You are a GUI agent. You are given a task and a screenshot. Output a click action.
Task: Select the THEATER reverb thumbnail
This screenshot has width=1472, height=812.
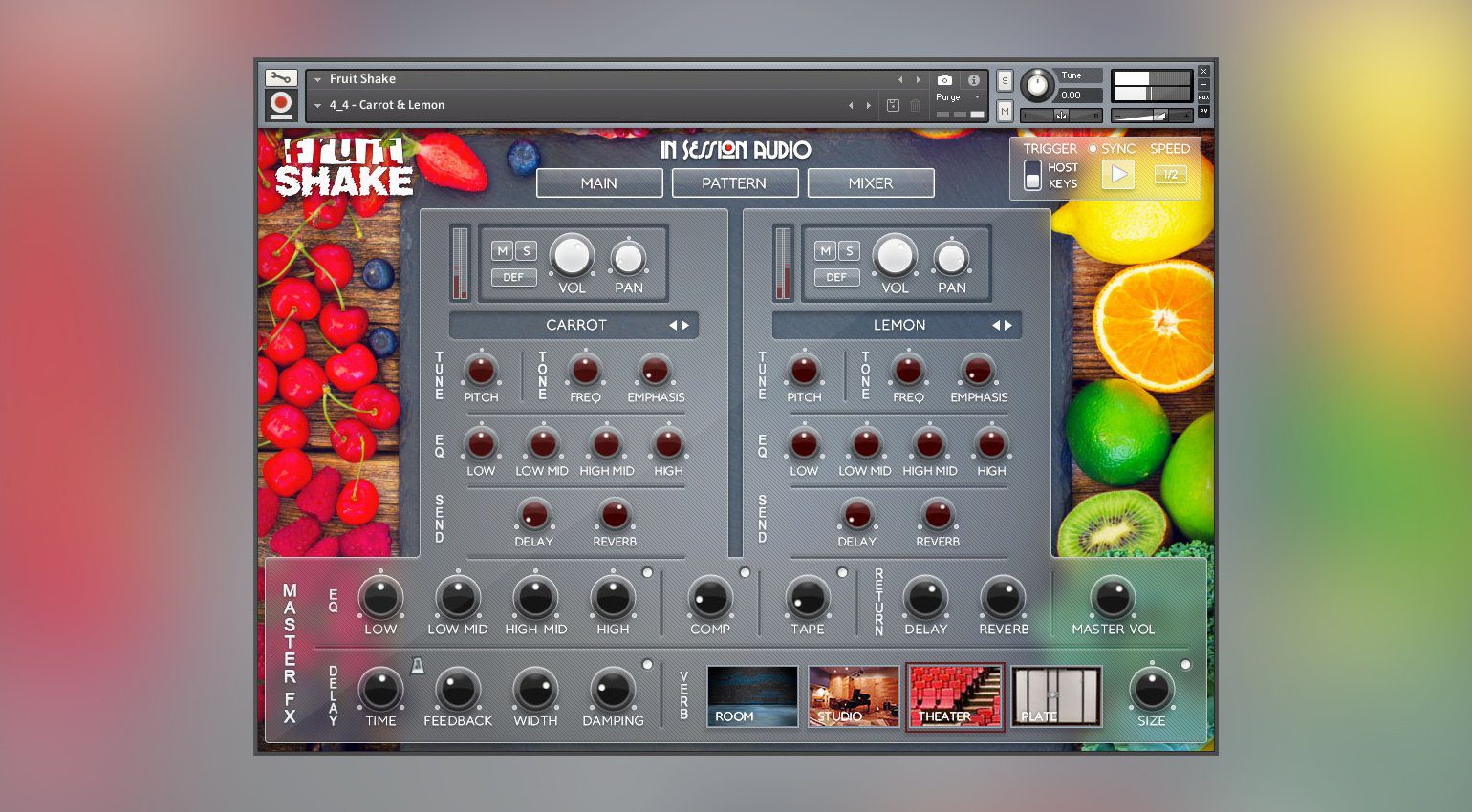pyautogui.click(x=955, y=696)
